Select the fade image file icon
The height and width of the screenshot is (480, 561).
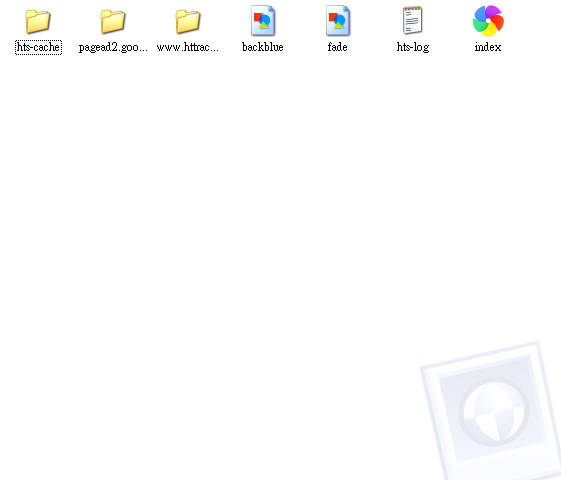click(x=338, y=20)
